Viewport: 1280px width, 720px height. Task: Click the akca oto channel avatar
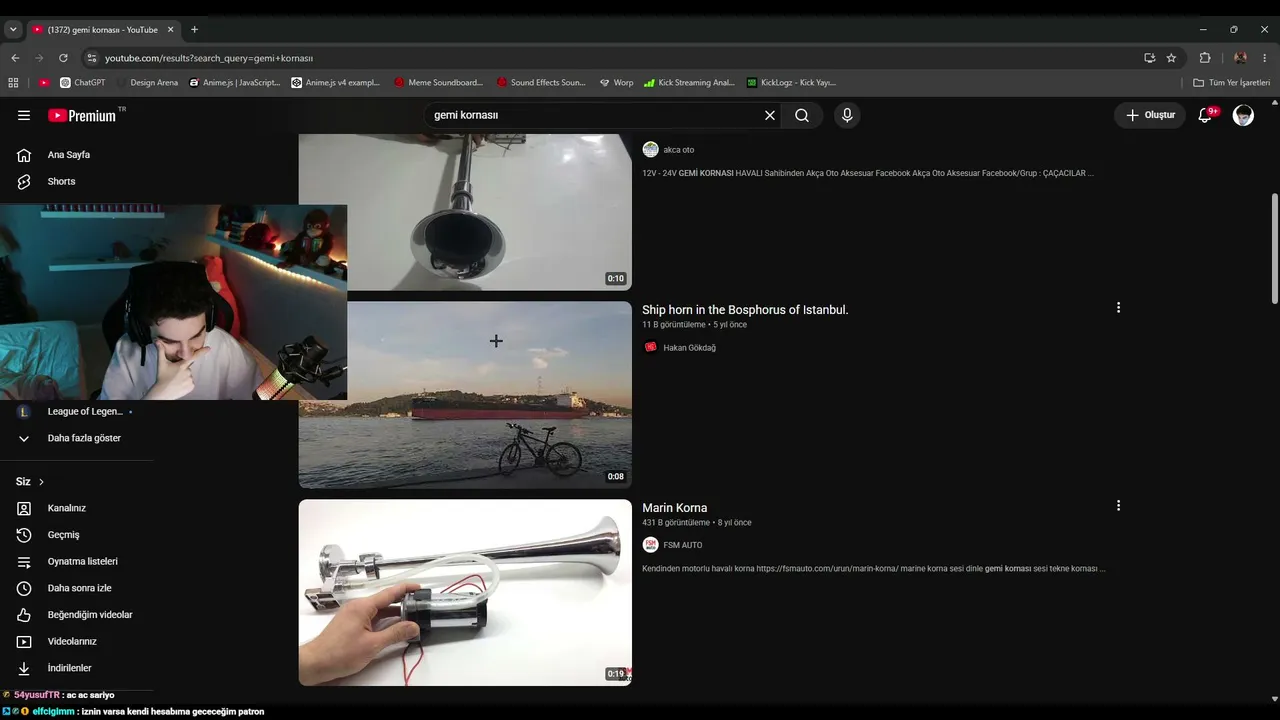click(x=650, y=149)
